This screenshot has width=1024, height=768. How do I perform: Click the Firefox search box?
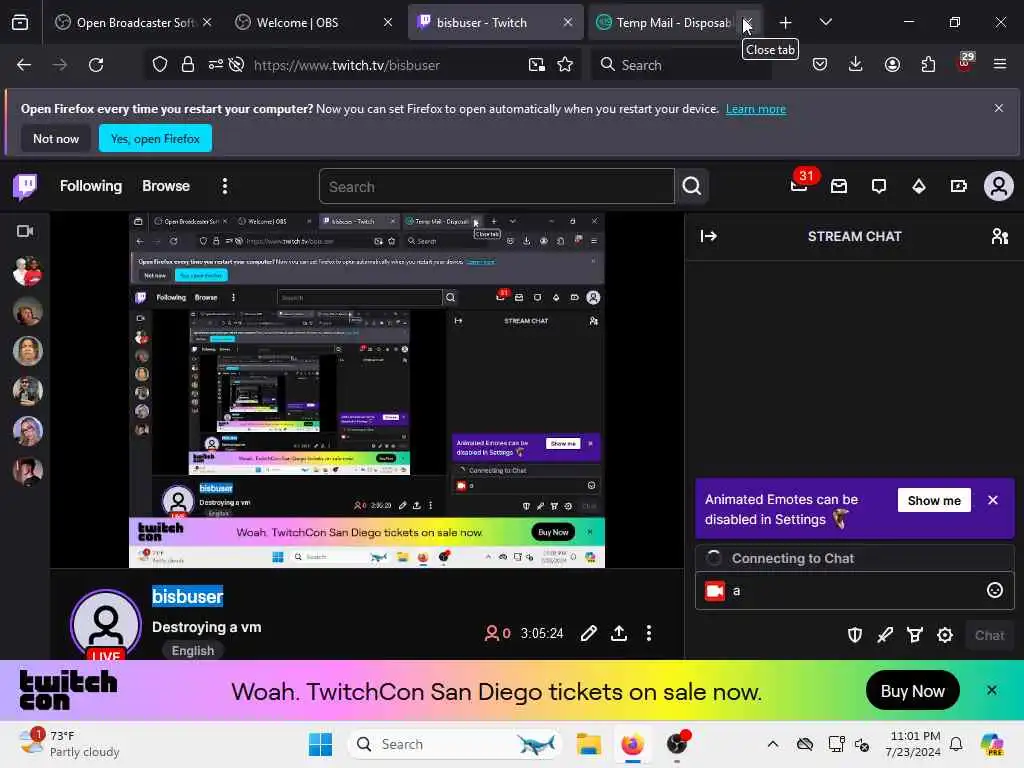[x=681, y=65]
